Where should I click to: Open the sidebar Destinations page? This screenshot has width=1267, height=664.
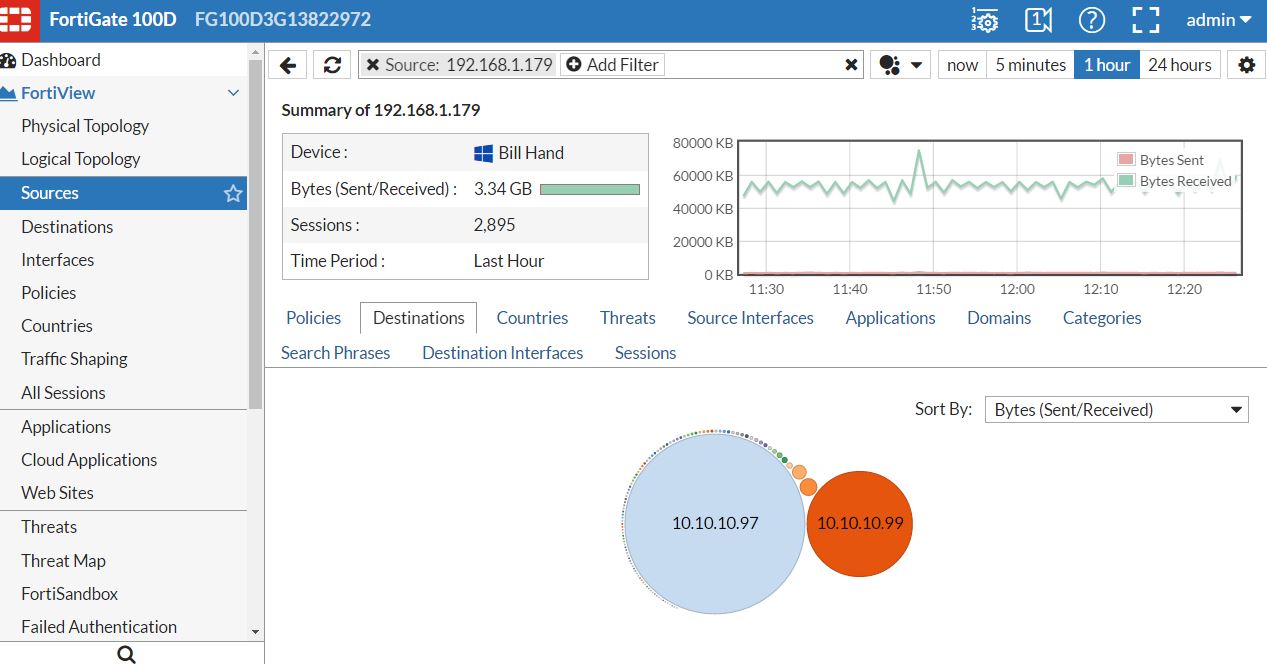click(67, 227)
